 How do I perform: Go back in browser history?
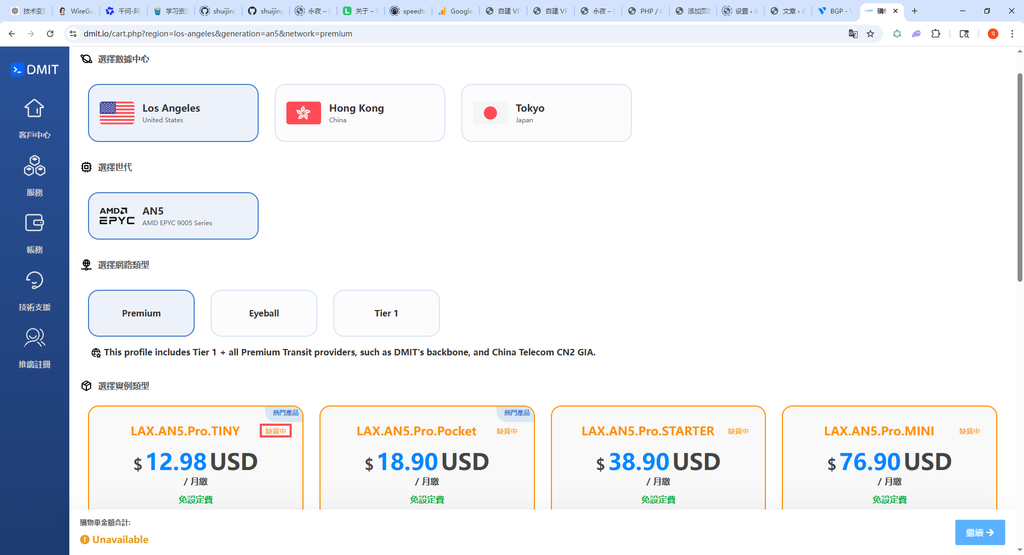(12, 33)
